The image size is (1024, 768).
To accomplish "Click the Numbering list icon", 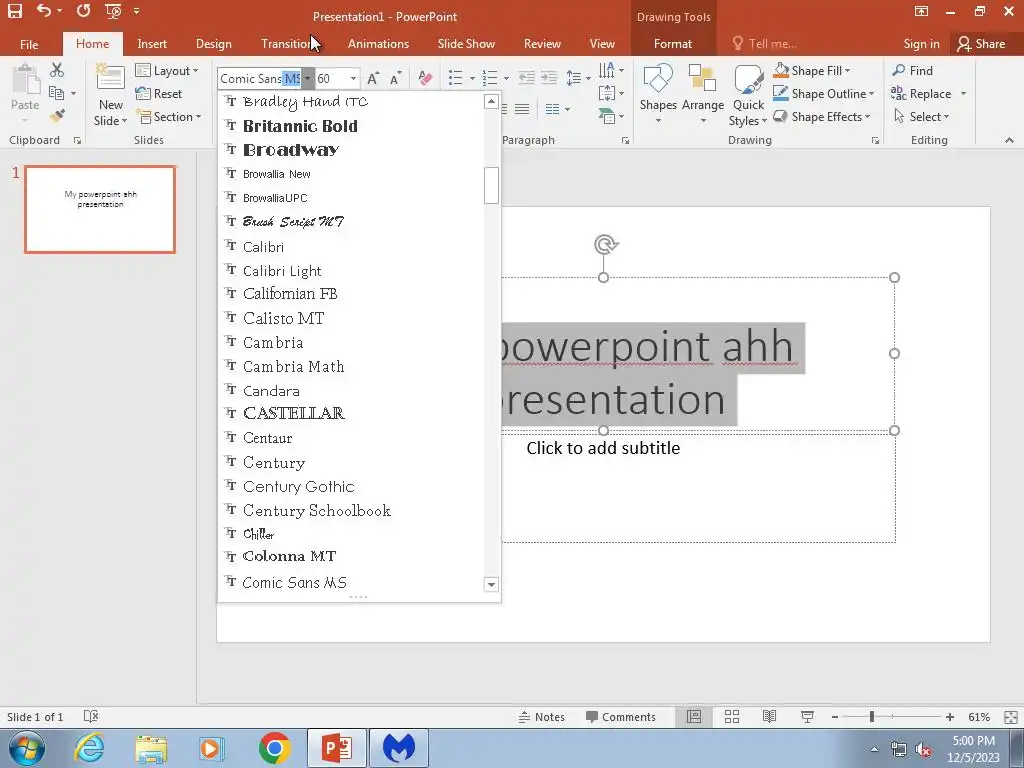I will click(490, 78).
